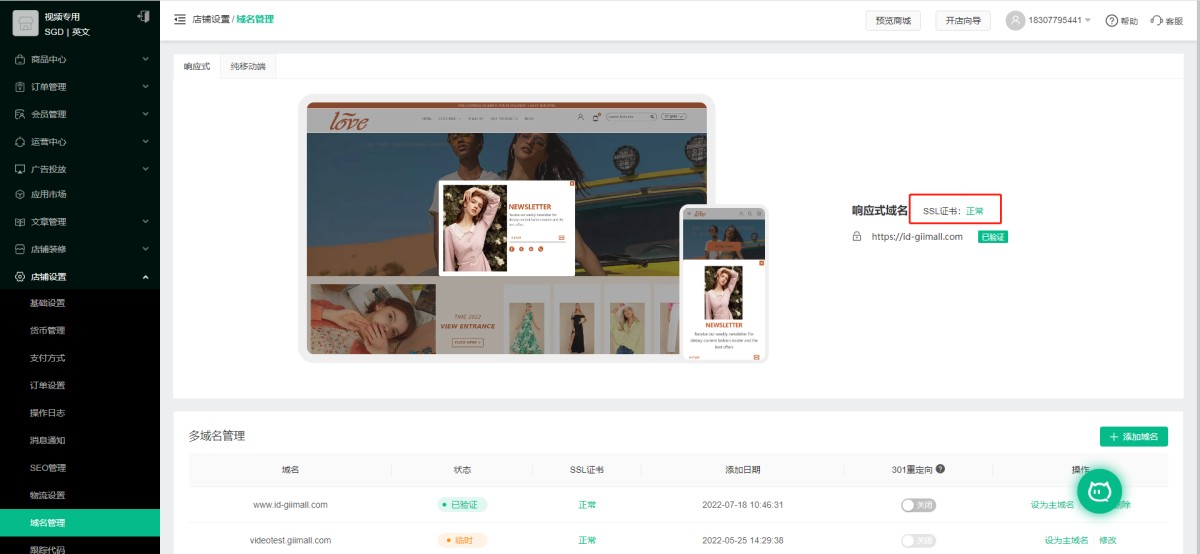
Task: Click the 301重定向 question mark tooltip icon
Action: (x=940, y=469)
